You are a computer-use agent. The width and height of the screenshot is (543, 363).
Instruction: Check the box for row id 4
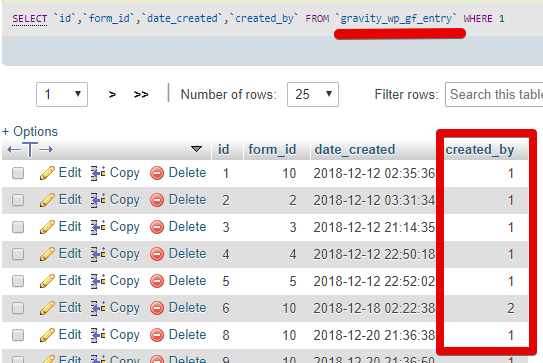18,254
